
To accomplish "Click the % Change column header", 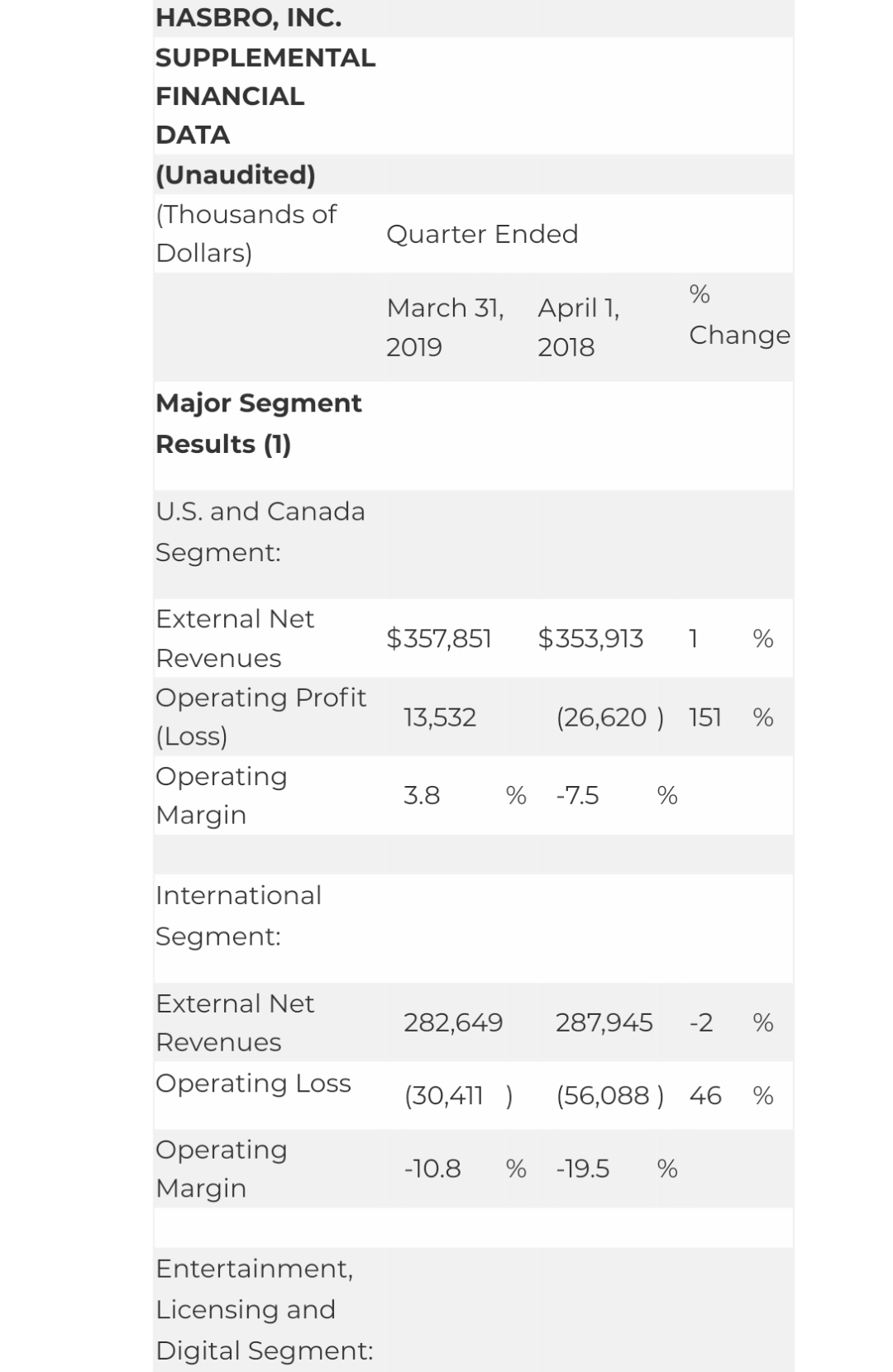I will click(739, 314).
